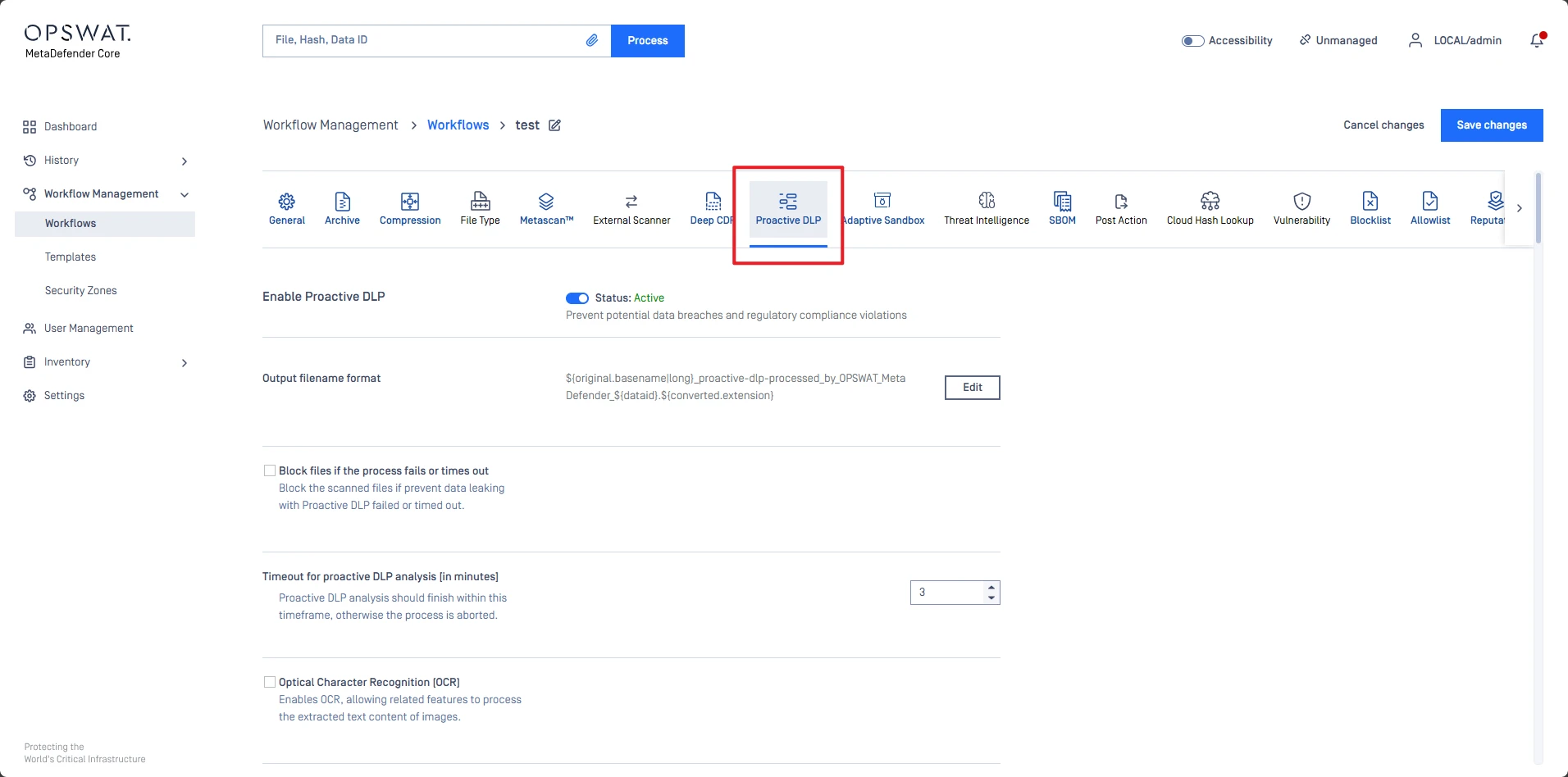Check Block files if process fails
The width and height of the screenshot is (1568, 777).
(270, 470)
